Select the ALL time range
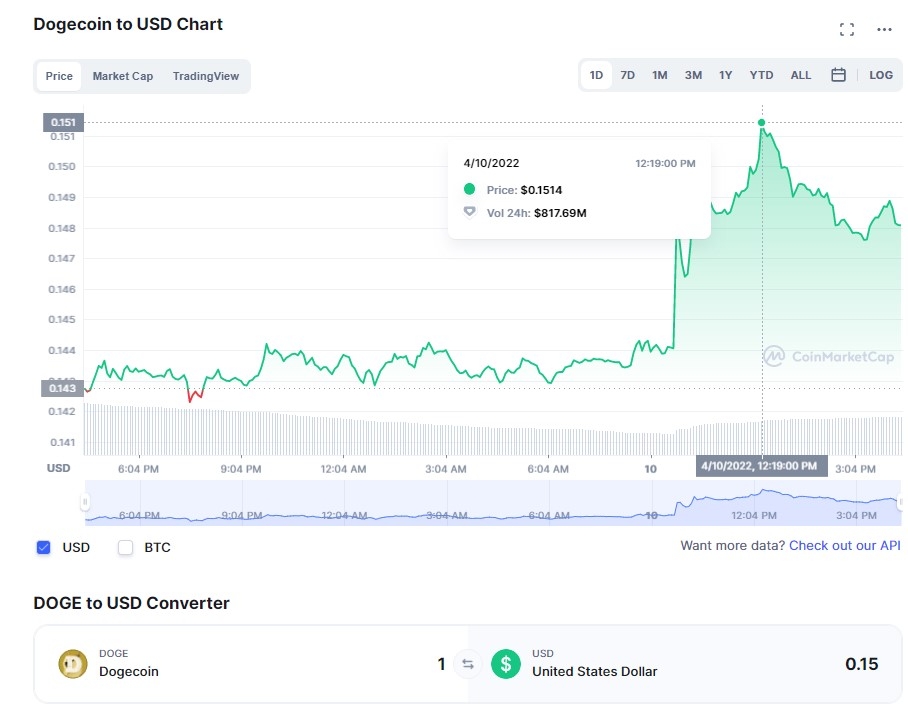 click(x=800, y=75)
